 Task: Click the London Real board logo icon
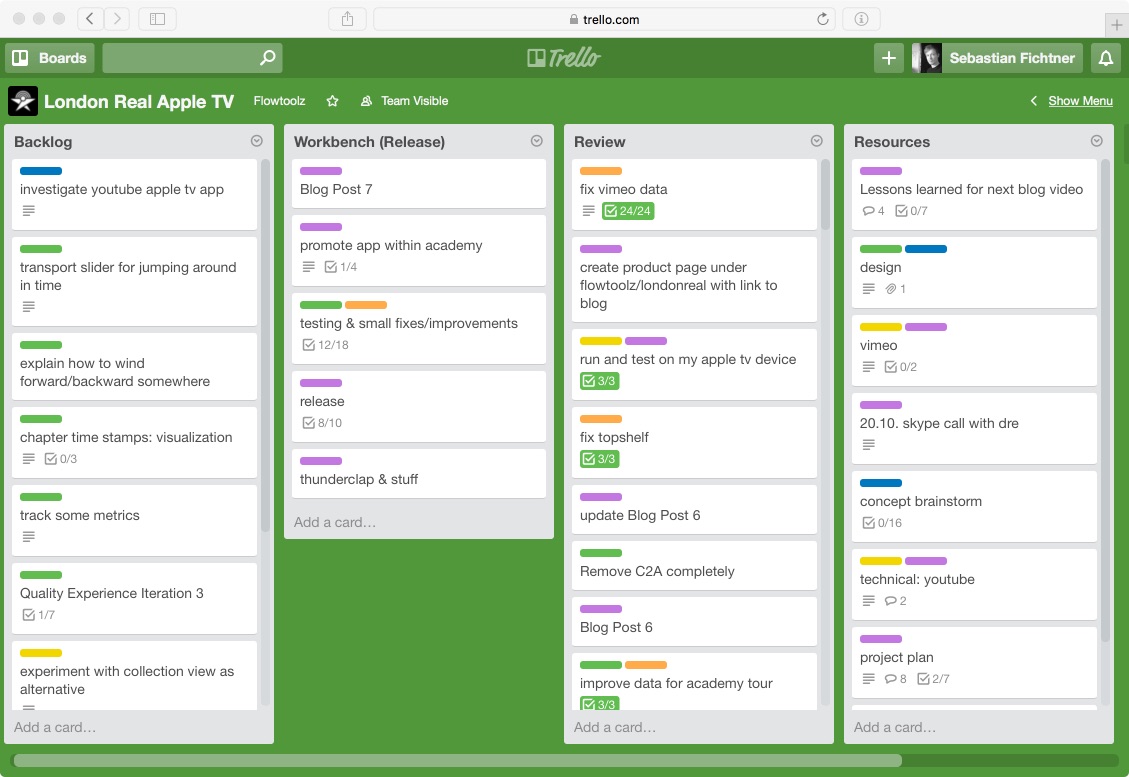coord(23,101)
